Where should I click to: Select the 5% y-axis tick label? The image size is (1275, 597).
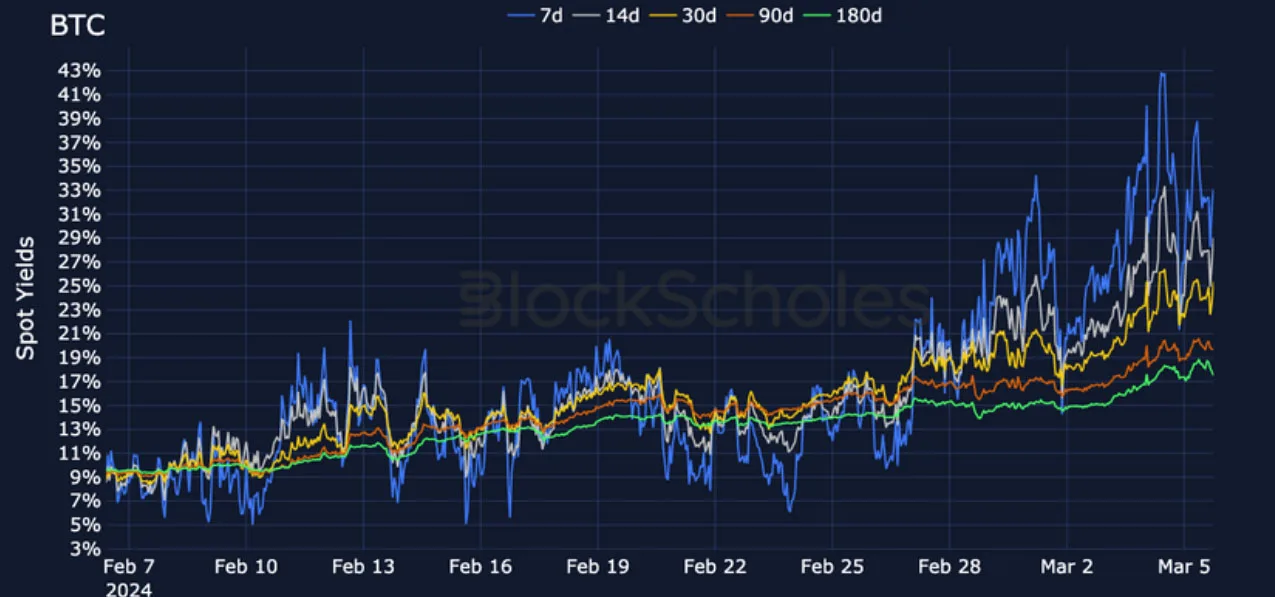pyautogui.click(x=86, y=525)
